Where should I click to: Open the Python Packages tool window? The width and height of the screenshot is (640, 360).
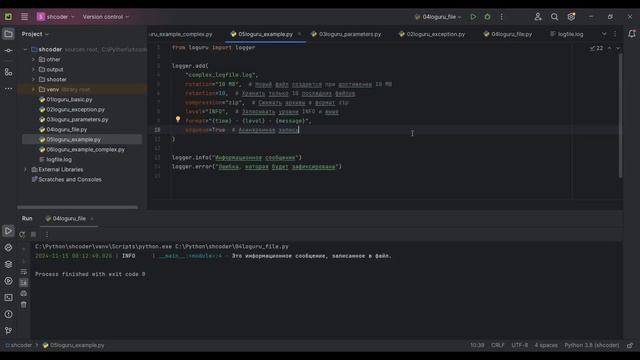8,264
